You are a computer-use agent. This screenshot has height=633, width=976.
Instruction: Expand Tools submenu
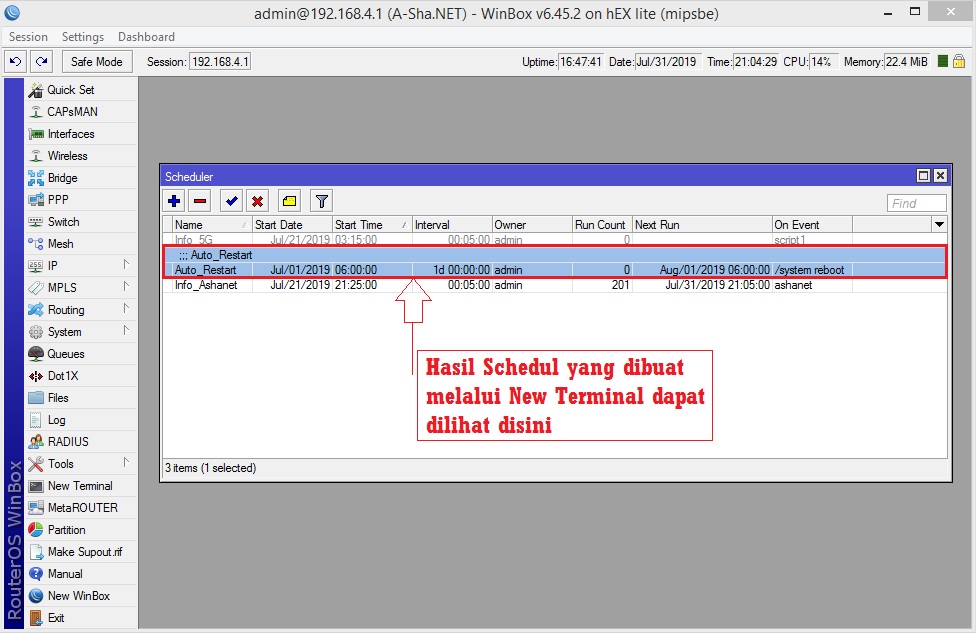pos(126,462)
